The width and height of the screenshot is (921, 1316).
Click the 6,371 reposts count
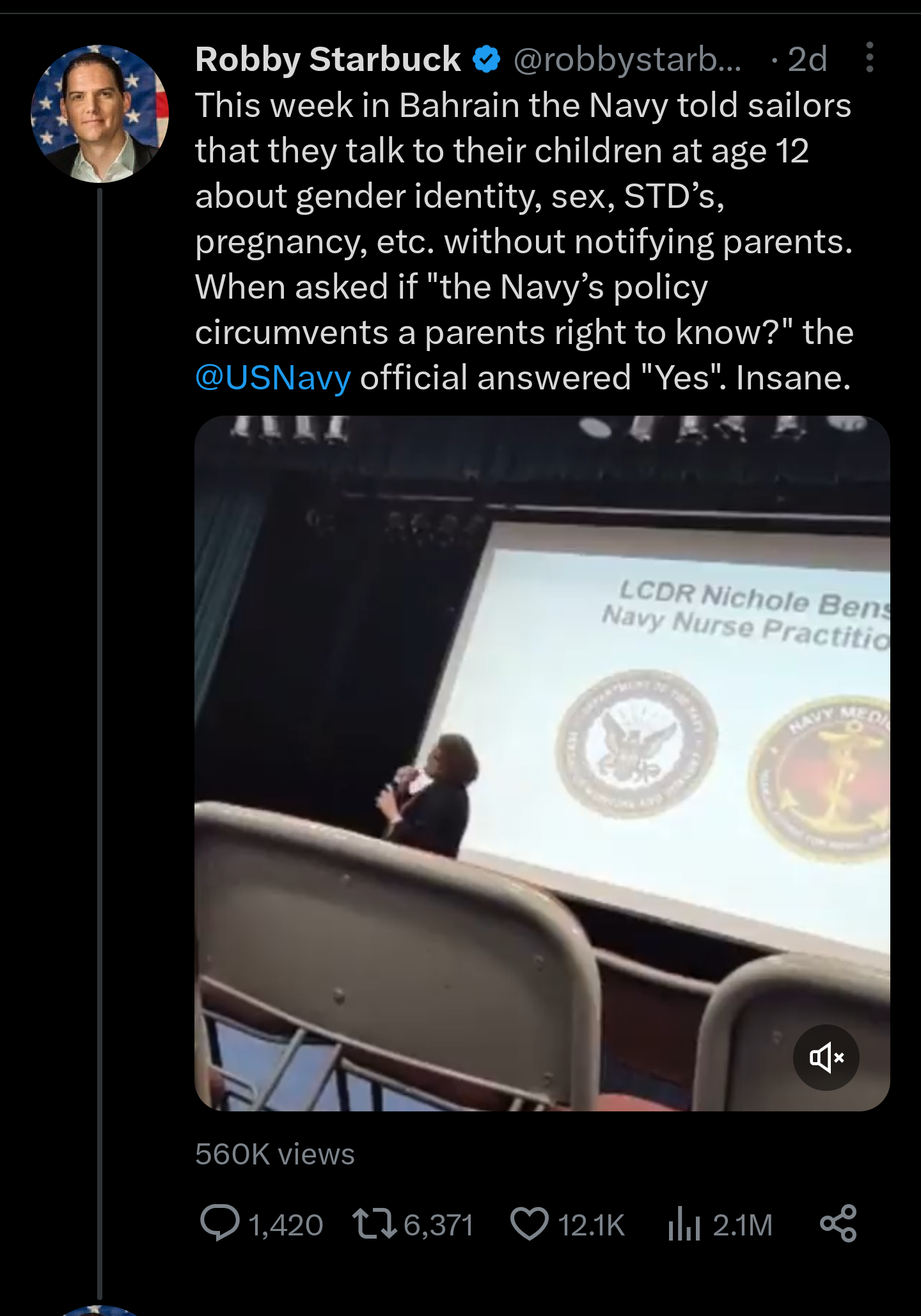[x=439, y=1225]
